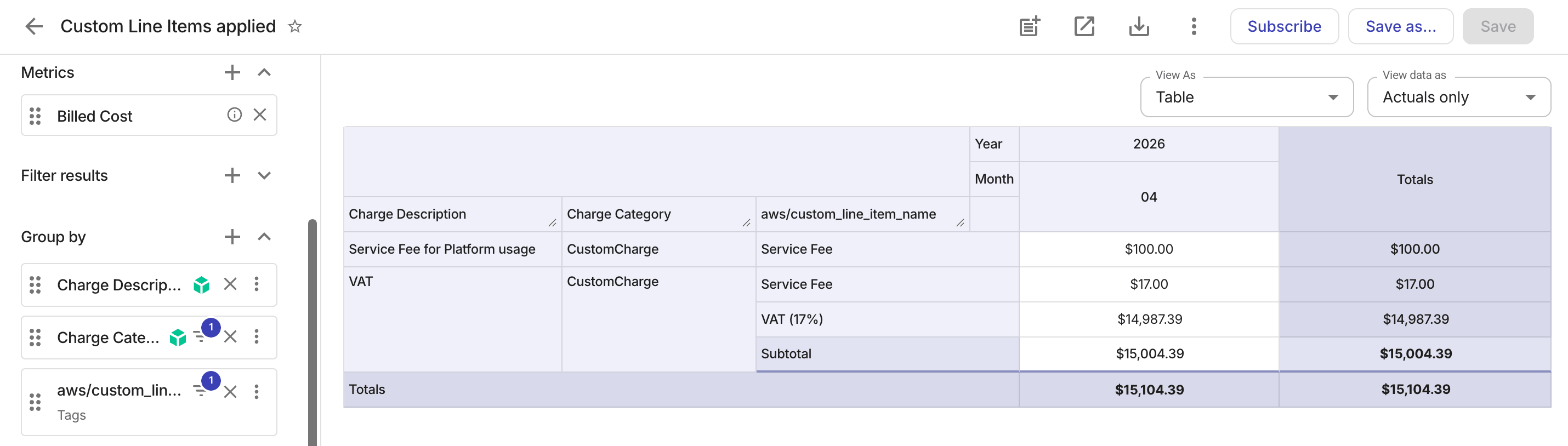Viewport: 1568px width, 446px height.
Task: Go back using the left arrow
Action: point(33,26)
